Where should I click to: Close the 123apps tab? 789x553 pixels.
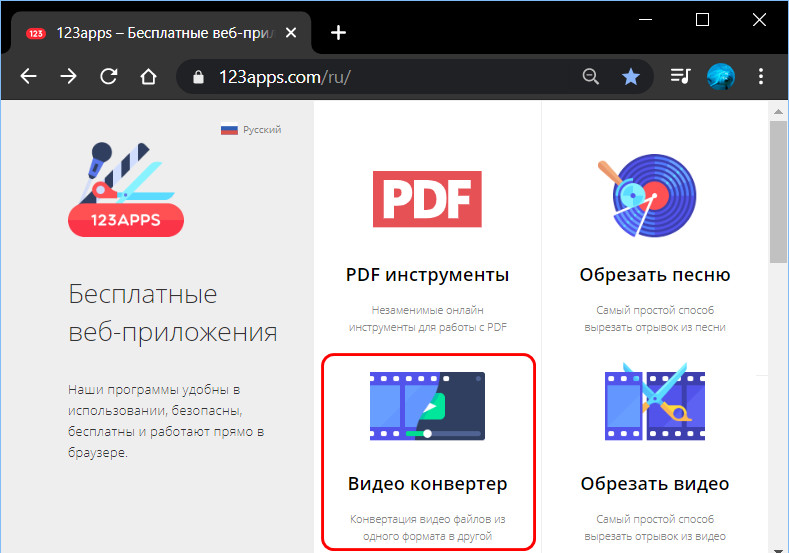coord(291,33)
